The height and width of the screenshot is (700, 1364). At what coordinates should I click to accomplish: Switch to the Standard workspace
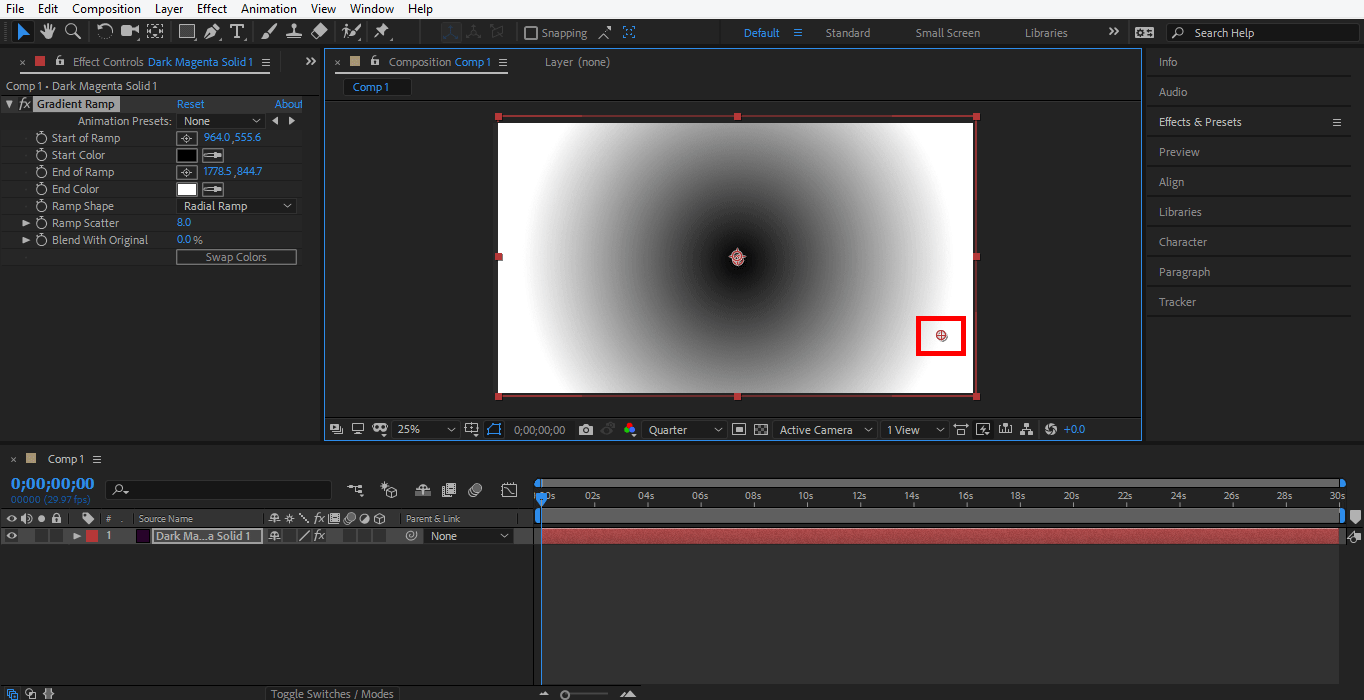point(847,33)
